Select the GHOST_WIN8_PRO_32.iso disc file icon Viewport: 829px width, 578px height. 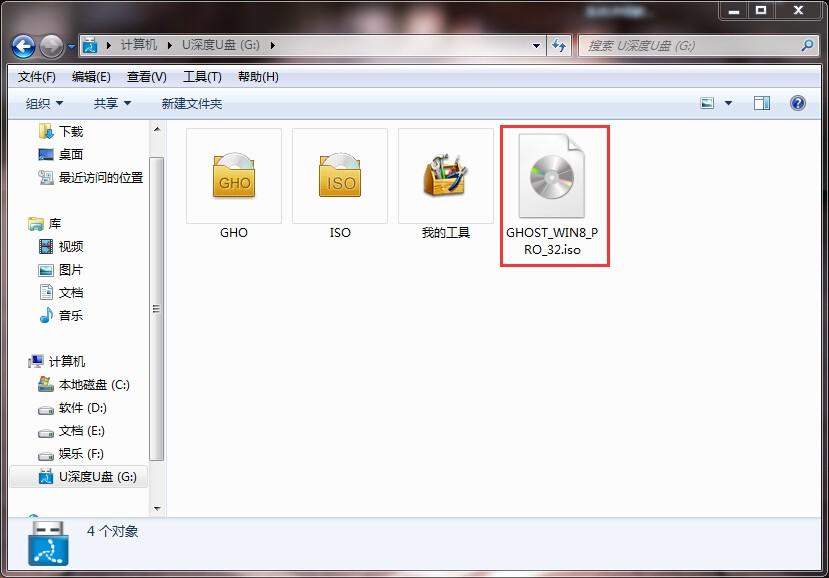[x=552, y=176]
